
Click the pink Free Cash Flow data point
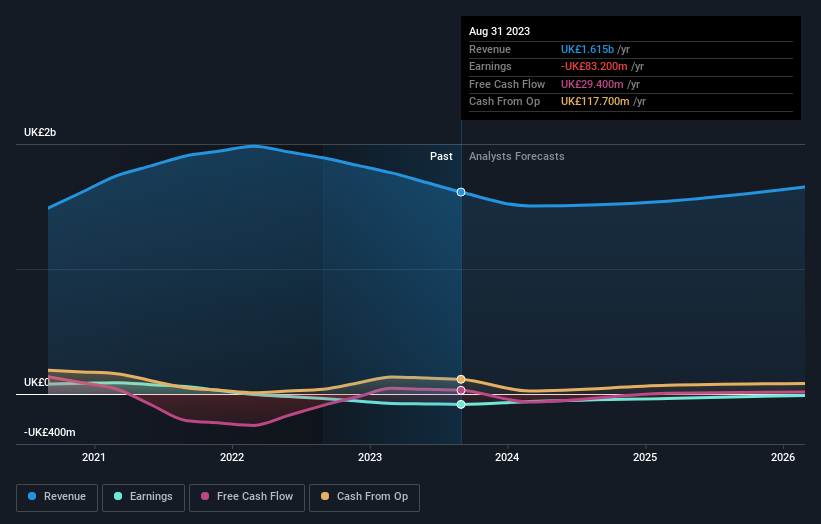[x=461, y=391]
